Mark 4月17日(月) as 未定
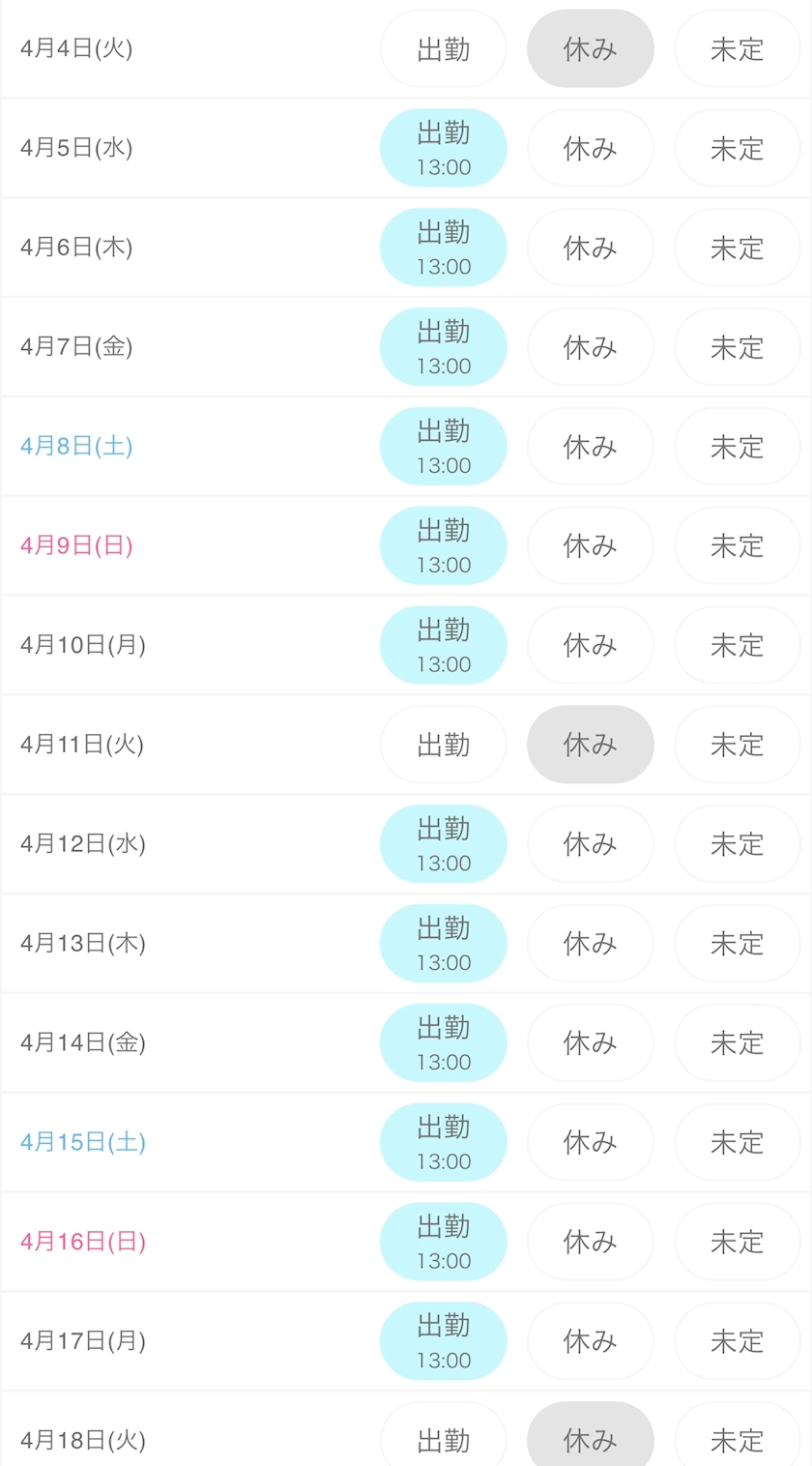 tap(738, 1341)
